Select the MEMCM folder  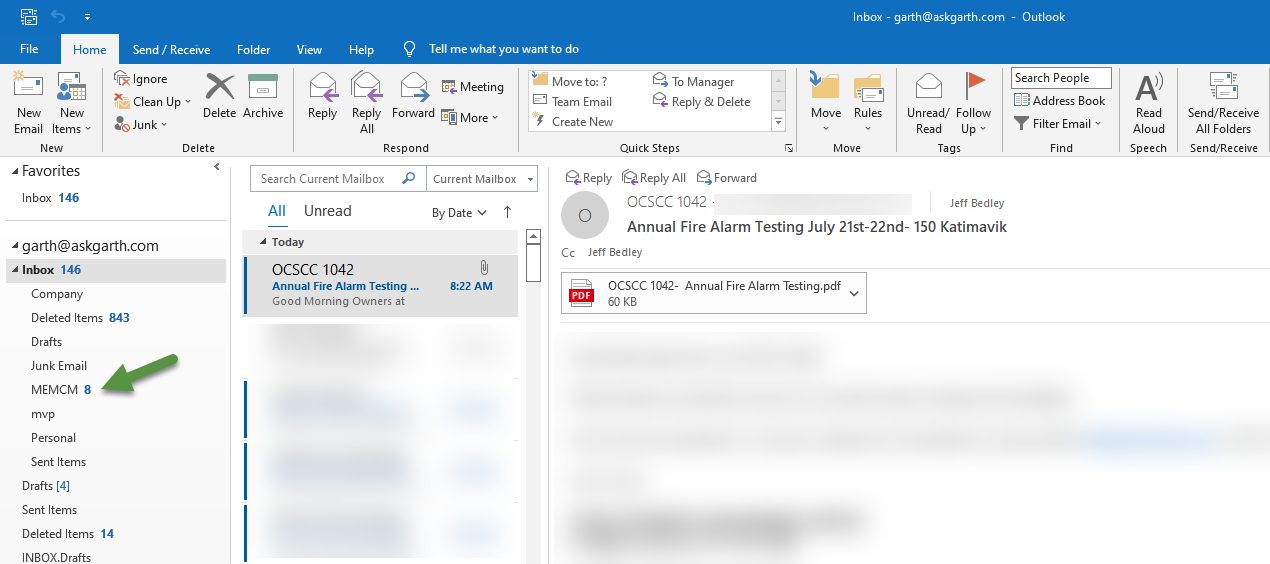61,390
